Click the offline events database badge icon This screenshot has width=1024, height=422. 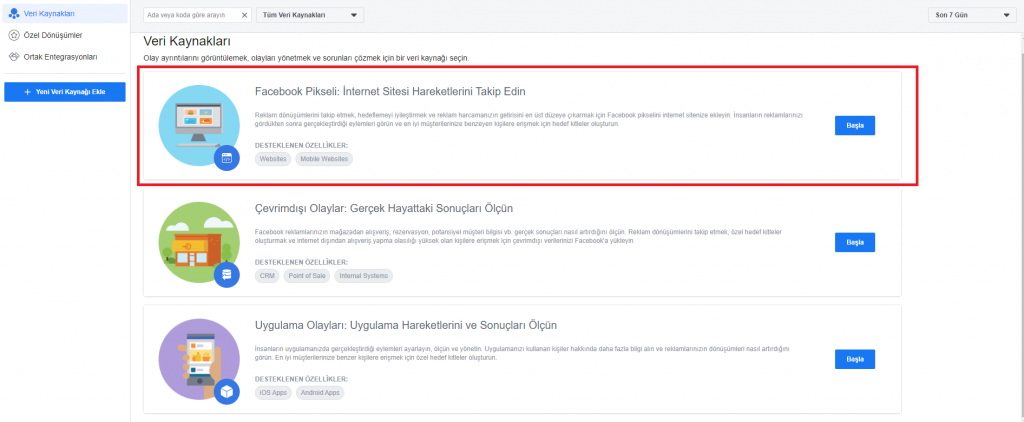tap(227, 274)
